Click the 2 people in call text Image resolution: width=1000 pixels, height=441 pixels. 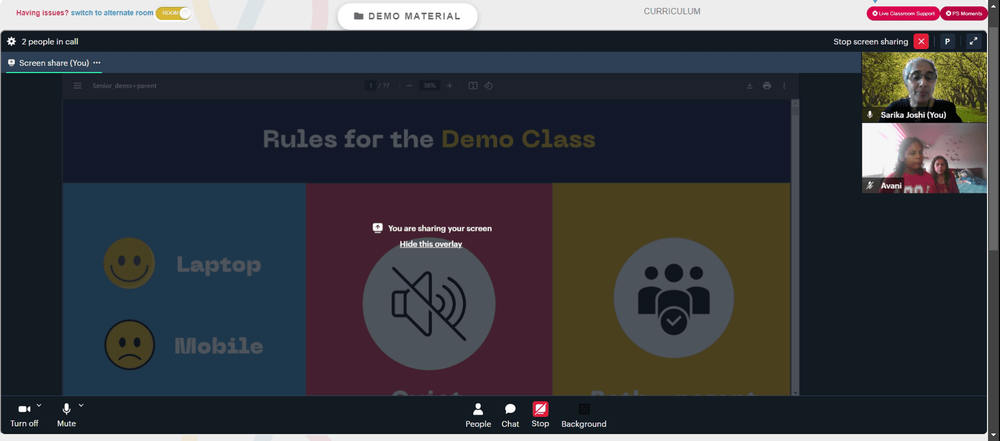pos(50,41)
